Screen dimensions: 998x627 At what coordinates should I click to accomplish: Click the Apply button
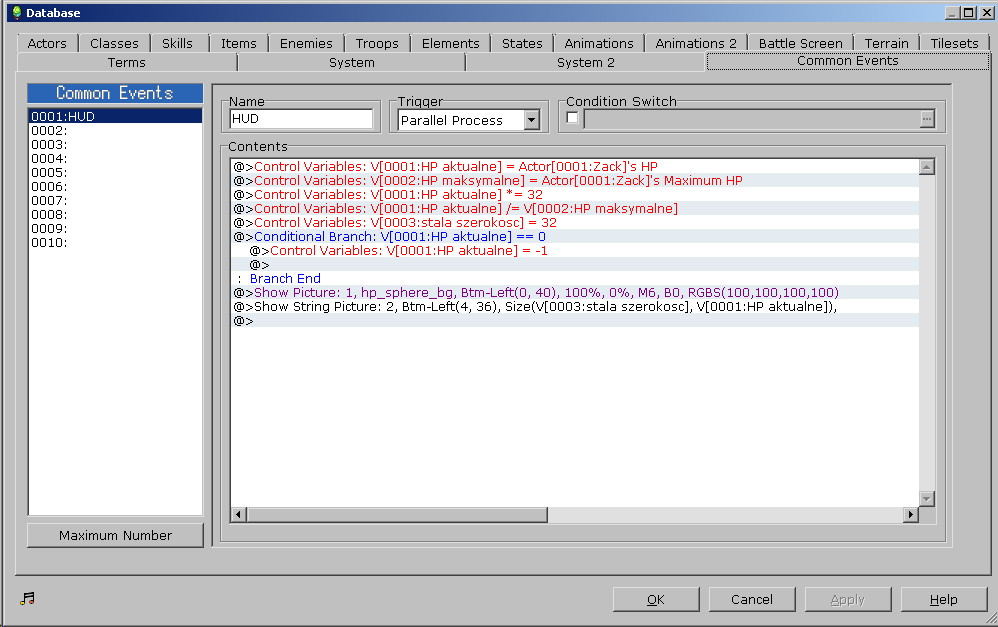[848, 599]
